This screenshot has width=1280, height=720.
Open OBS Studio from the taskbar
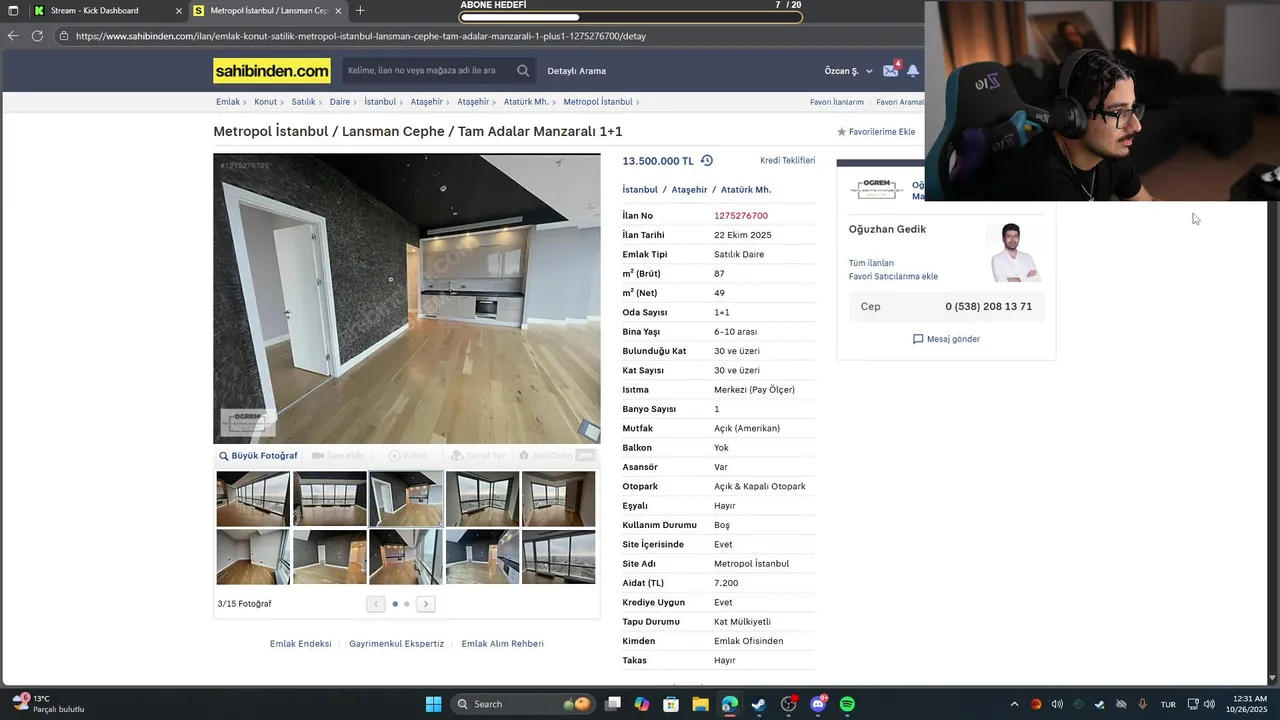tap(788, 704)
